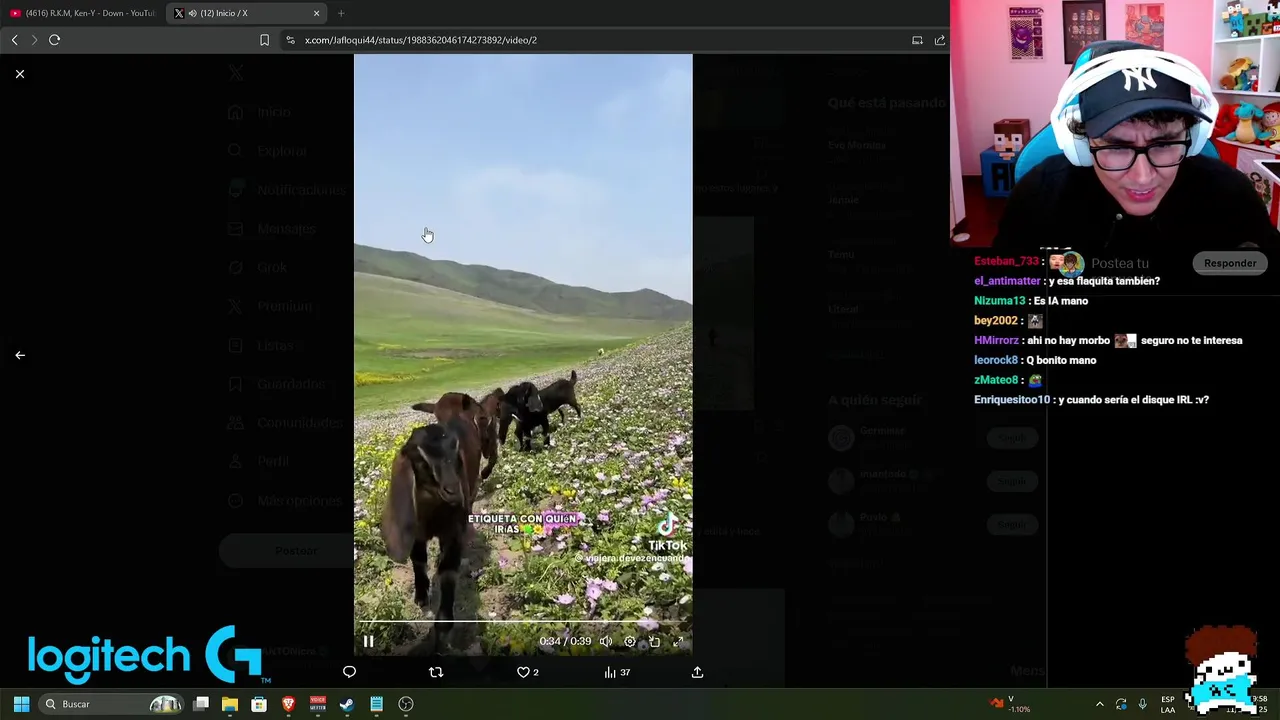Seek on the video progress bar
1280x720 pixels.
tap(523, 622)
